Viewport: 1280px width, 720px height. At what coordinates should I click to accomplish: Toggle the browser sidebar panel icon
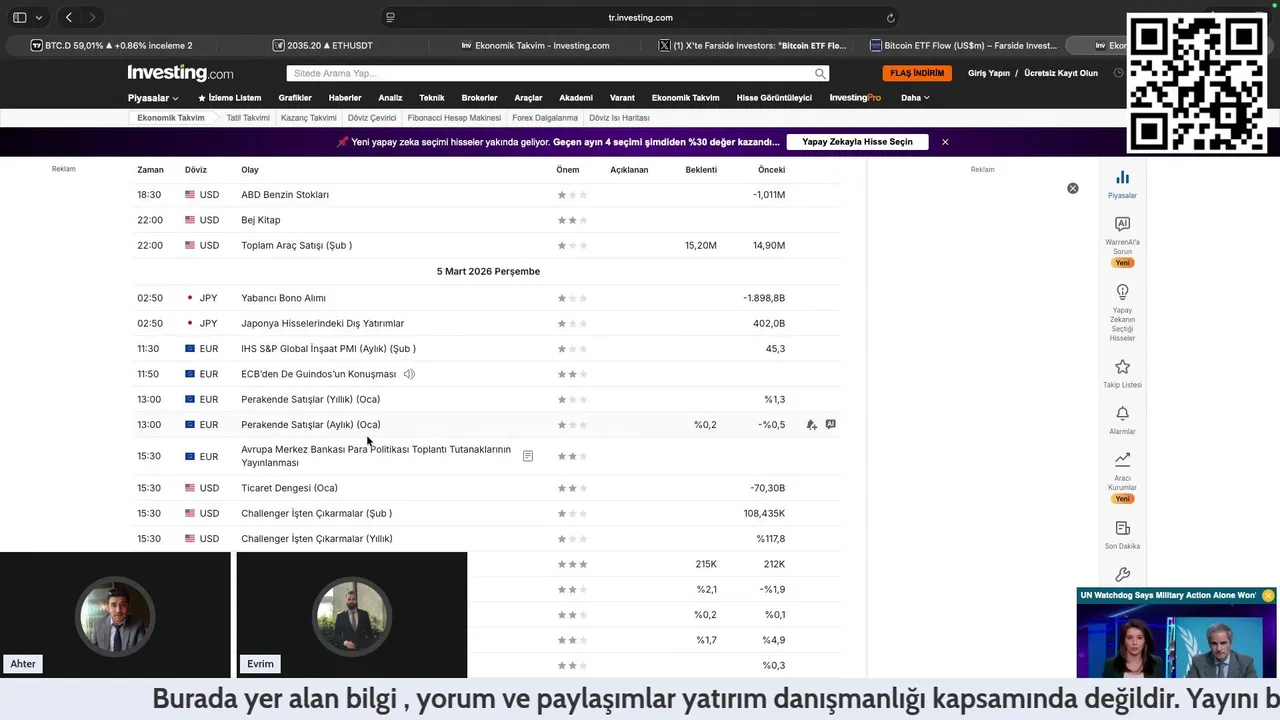(x=19, y=17)
